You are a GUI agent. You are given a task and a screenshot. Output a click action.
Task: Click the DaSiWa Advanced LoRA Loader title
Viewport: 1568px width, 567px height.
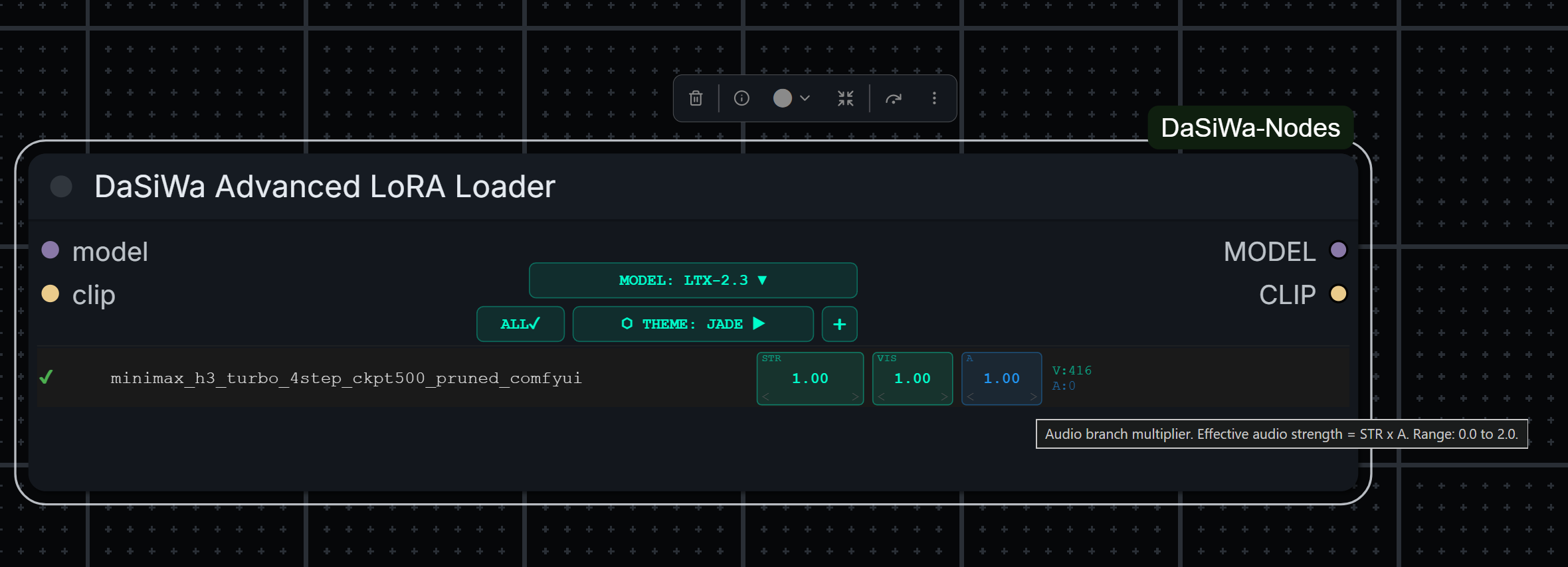[x=324, y=187]
